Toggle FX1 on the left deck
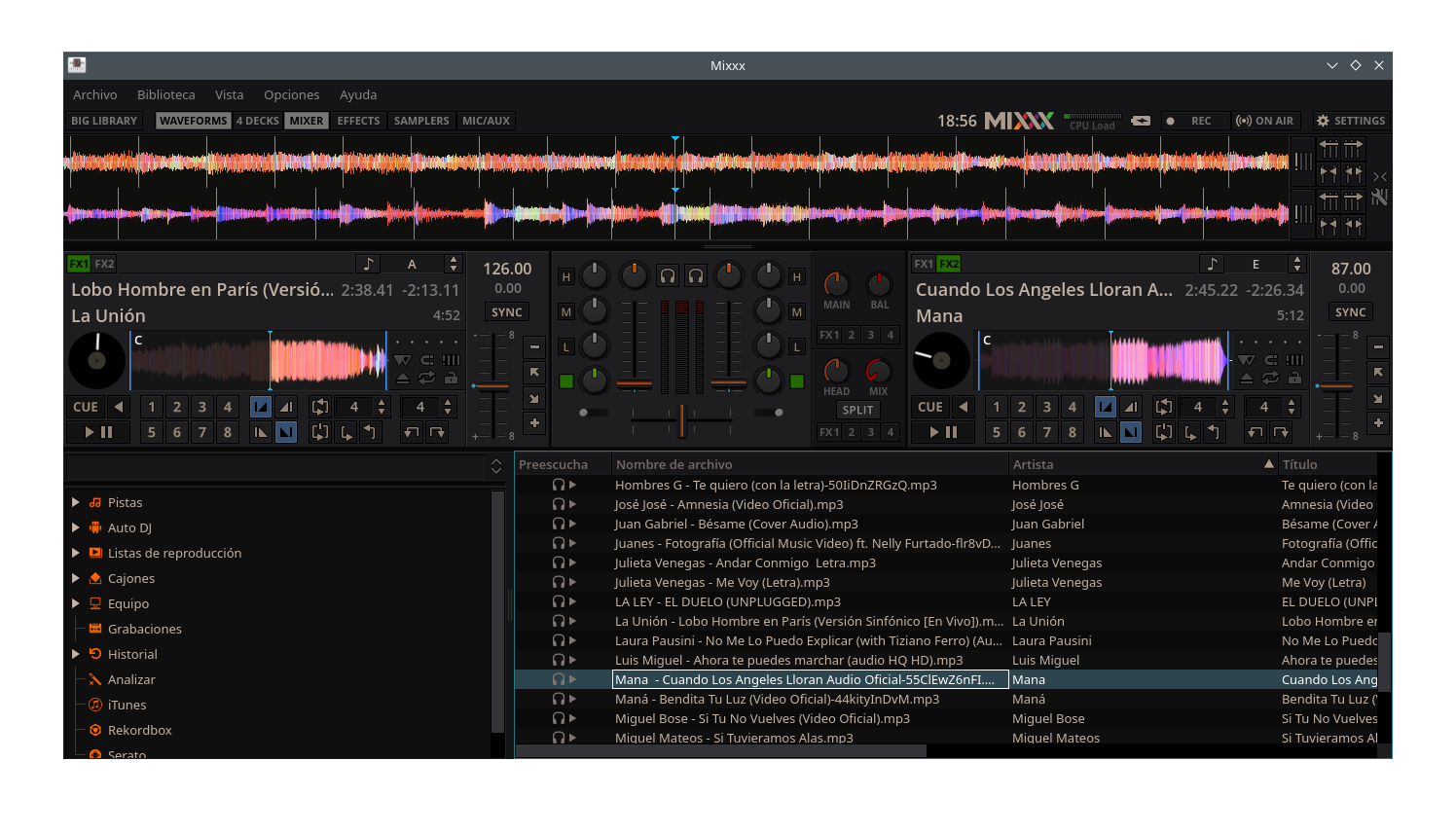The width and height of the screenshot is (1456, 834). (x=79, y=264)
